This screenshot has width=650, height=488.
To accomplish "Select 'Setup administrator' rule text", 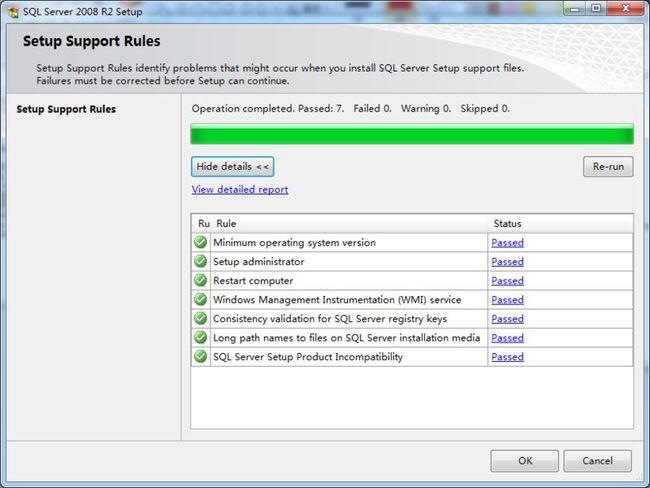I will [x=259, y=262].
